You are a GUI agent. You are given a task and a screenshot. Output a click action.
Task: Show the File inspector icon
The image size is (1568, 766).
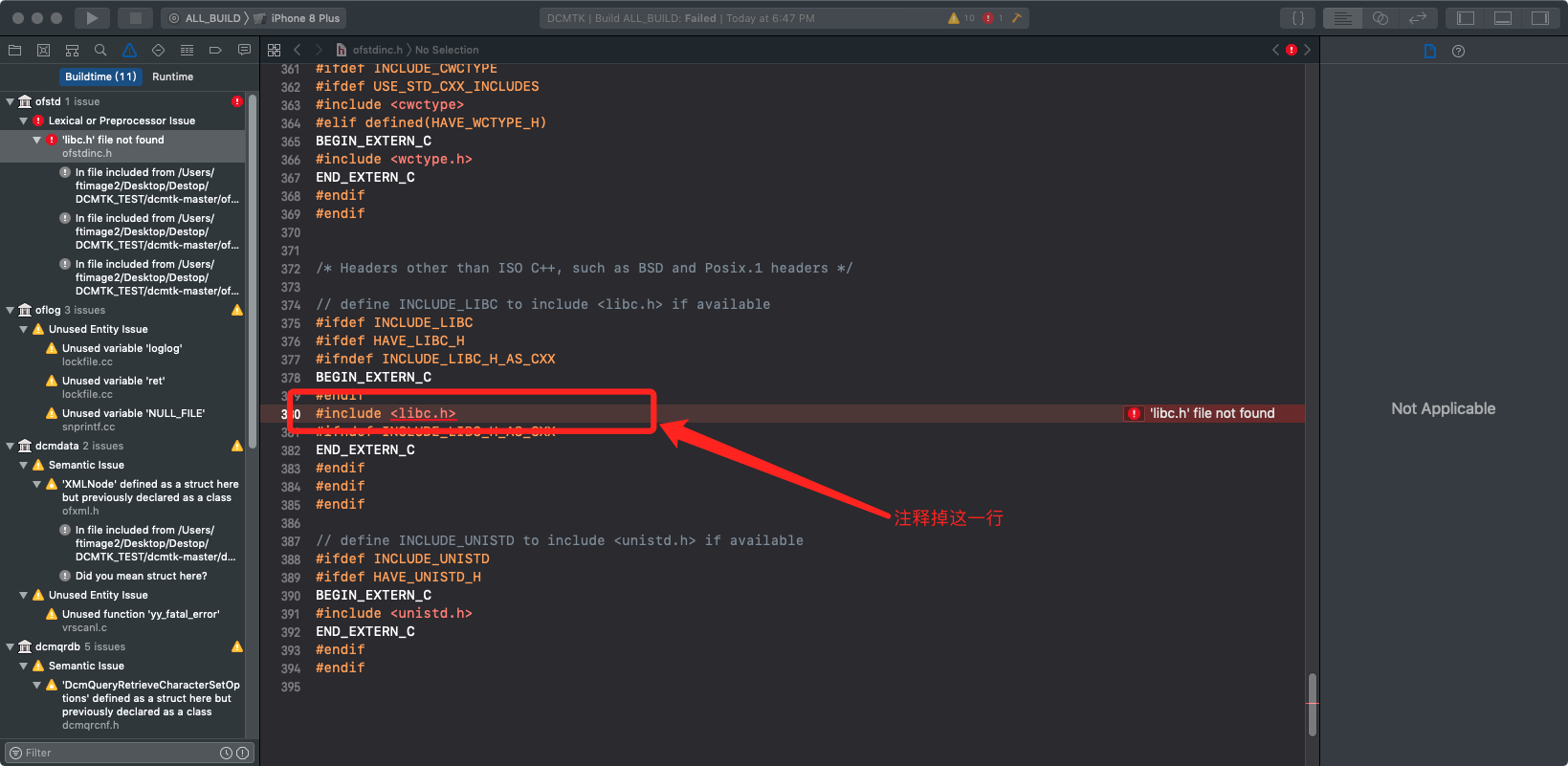click(1430, 52)
